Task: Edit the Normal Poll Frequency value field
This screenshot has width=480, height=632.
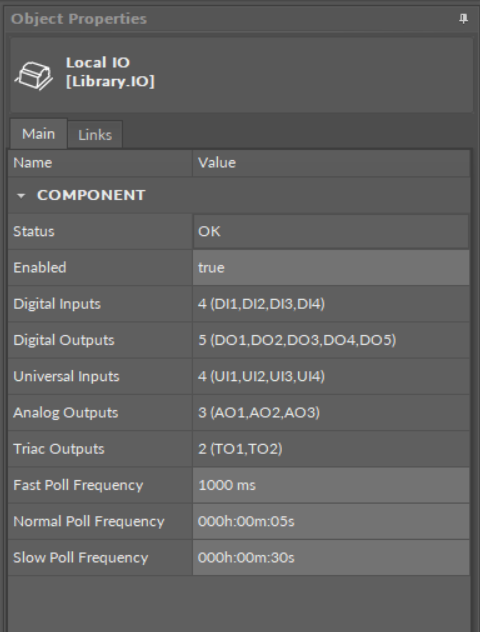Action: 331,522
